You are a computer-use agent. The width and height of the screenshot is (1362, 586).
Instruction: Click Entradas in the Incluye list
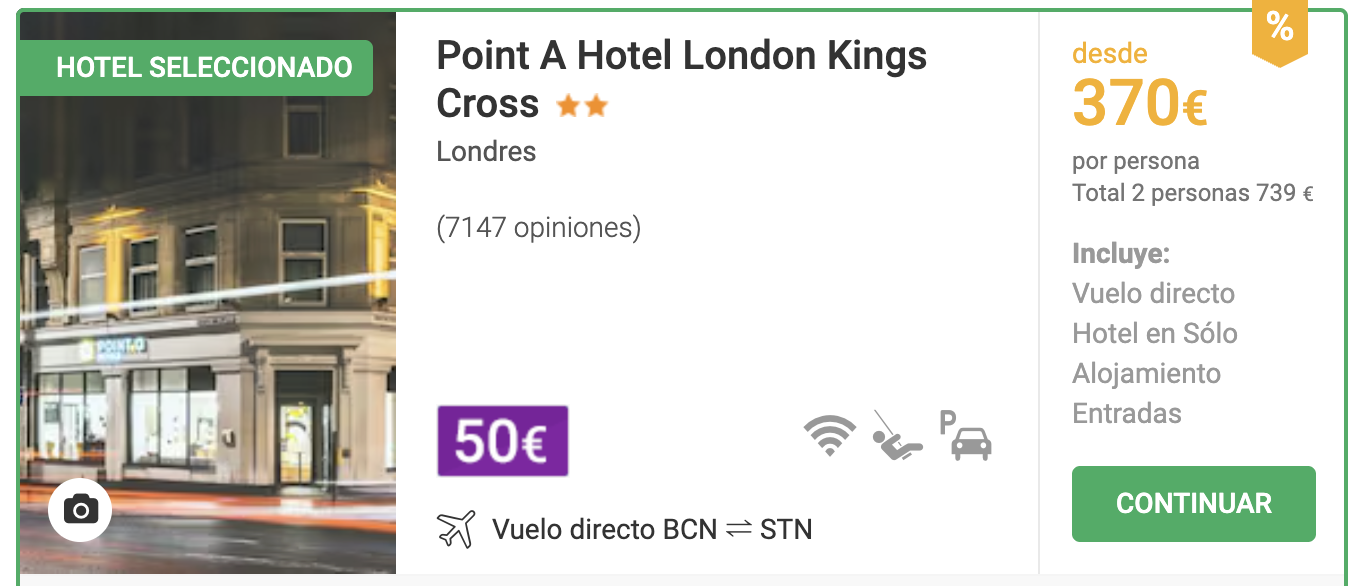1126,413
